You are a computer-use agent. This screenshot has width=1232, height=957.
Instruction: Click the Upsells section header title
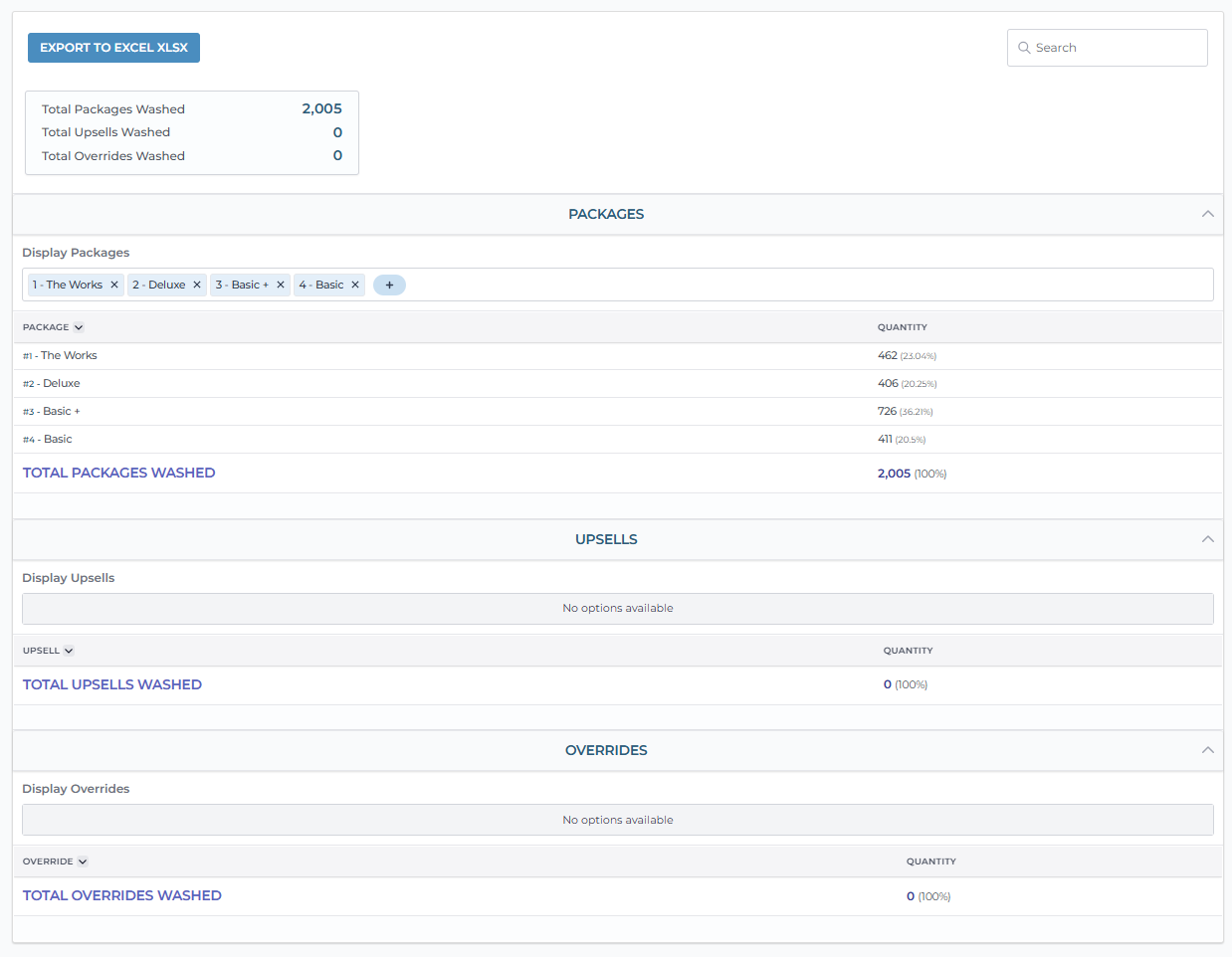pos(606,539)
